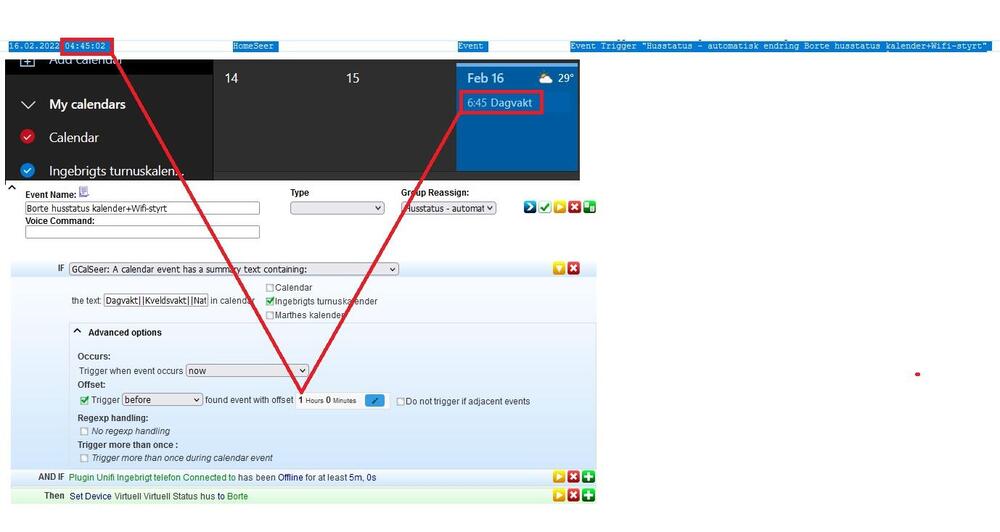The width and height of the screenshot is (1000, 532).
Task: Delete the Then action with red X
Action: pyautogui.click(x=573, y=496)
